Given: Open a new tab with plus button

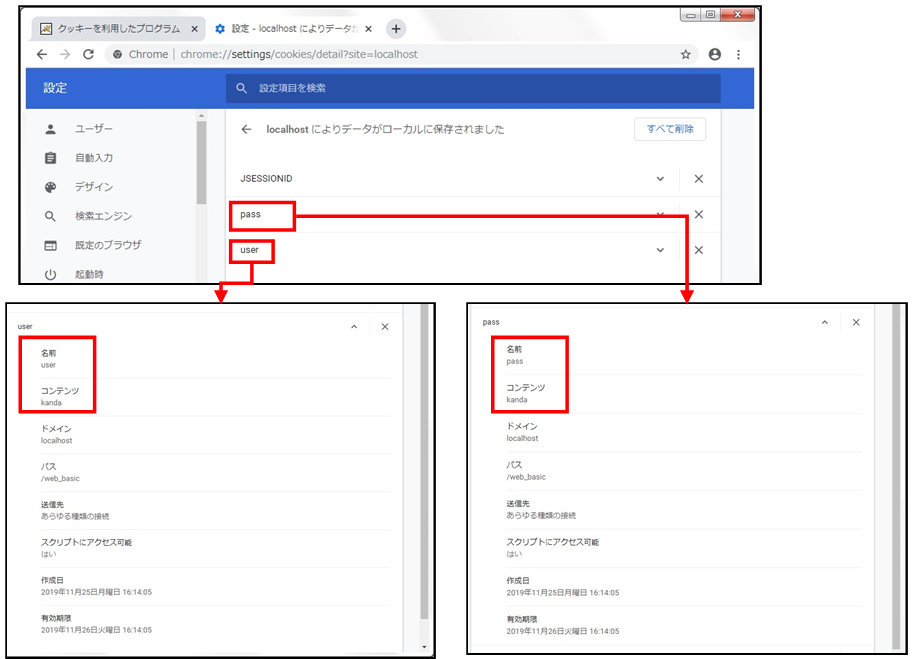Looking at the screenshot, I should 396,28.
